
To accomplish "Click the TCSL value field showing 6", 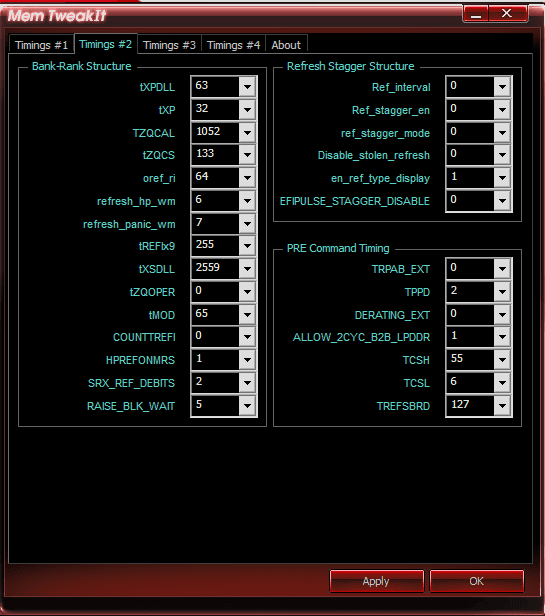I will coord(470,383).
